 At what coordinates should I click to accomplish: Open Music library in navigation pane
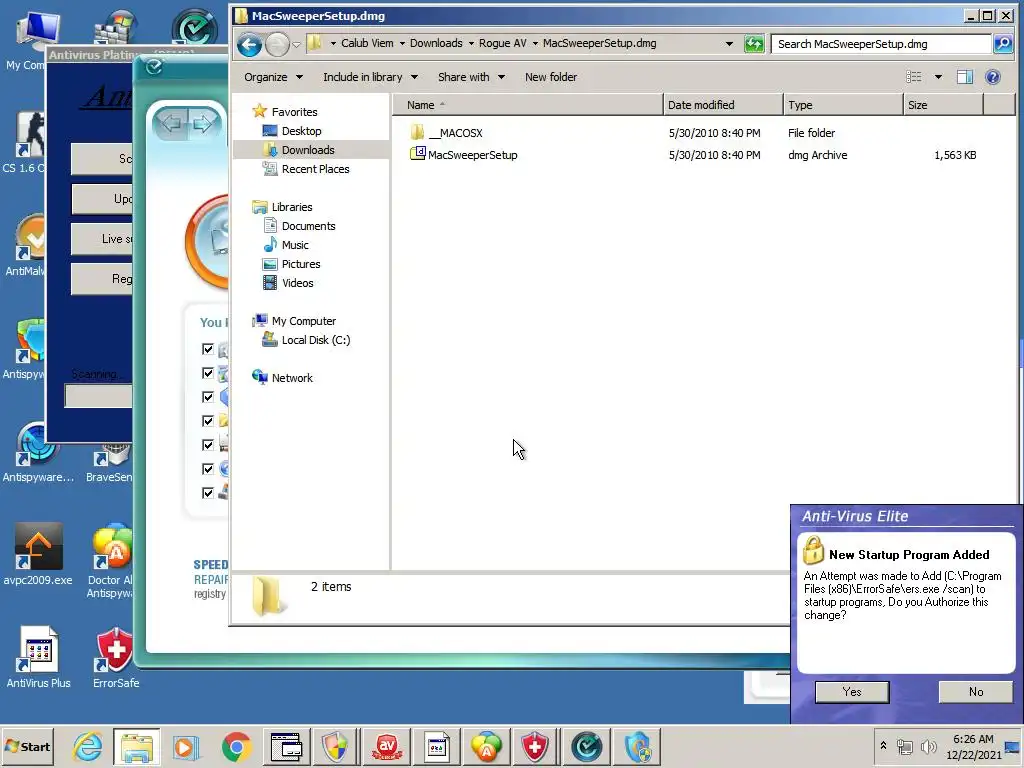pos(295,245)
